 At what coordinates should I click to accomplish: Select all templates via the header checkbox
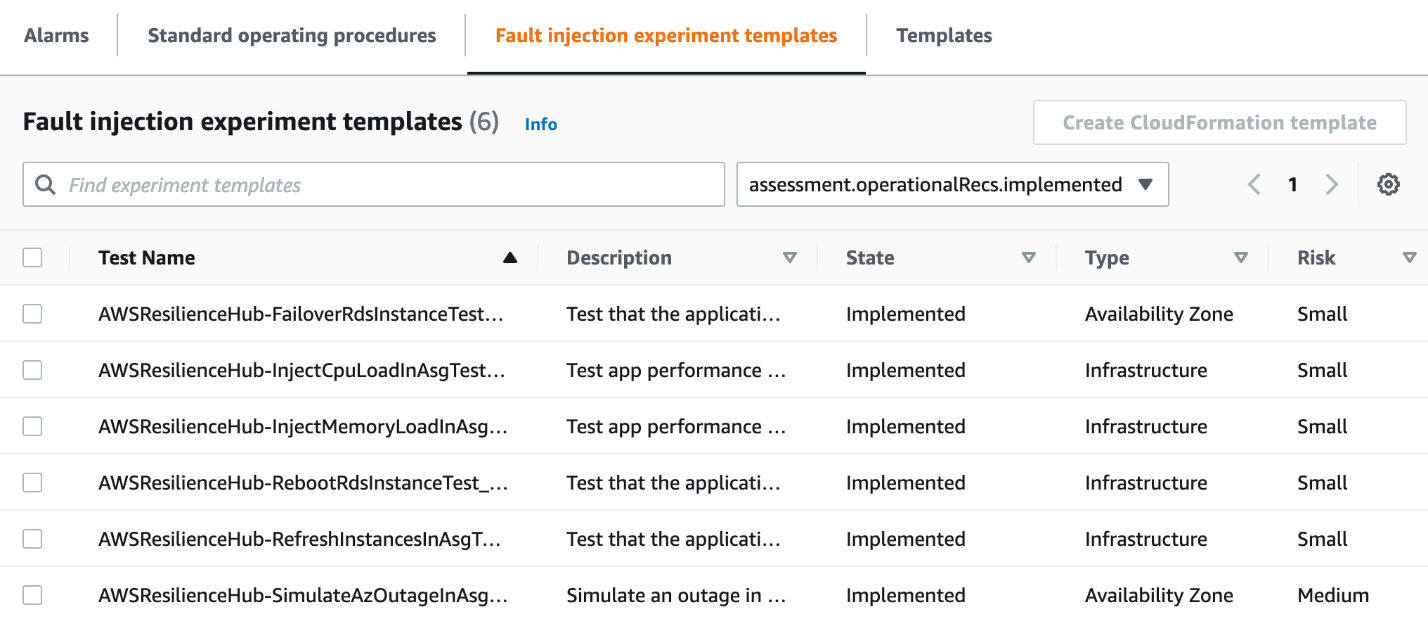32,257
